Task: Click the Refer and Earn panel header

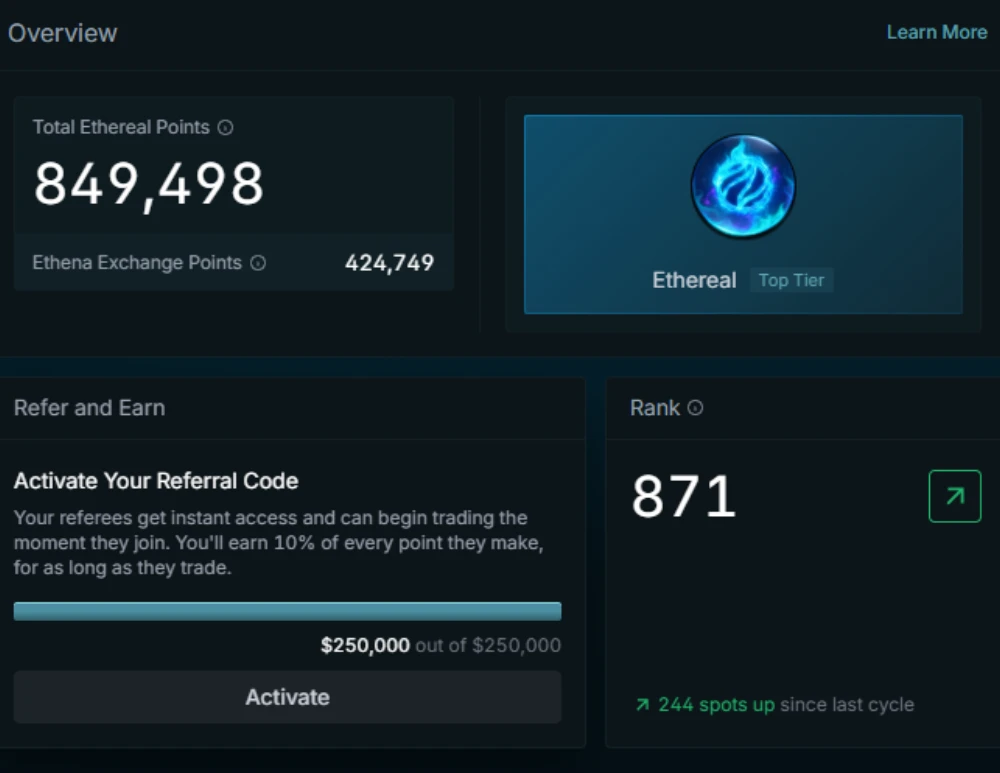Action: [x=90, y=408]
